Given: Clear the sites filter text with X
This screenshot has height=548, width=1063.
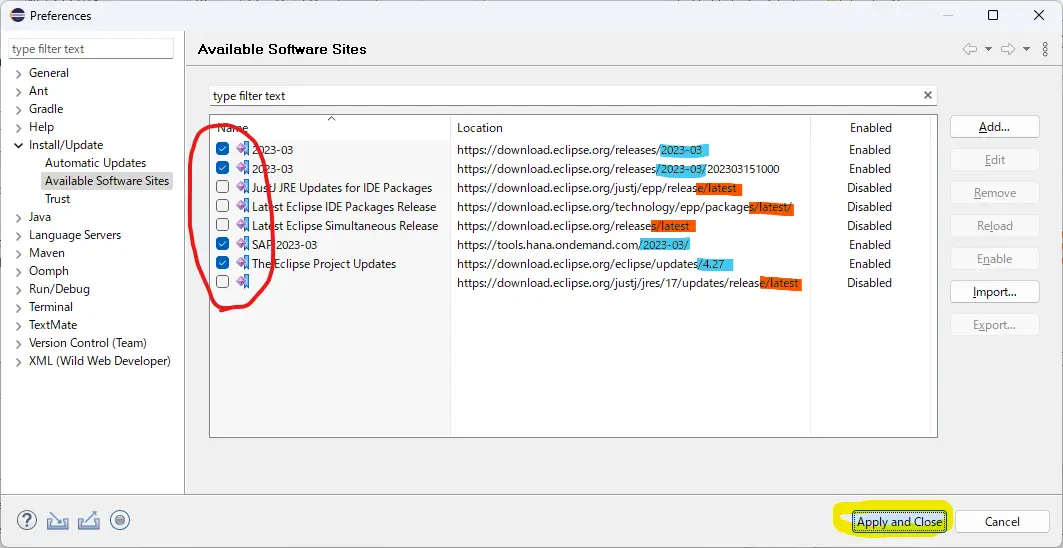Looking at the screenshot, I should 927,96.
